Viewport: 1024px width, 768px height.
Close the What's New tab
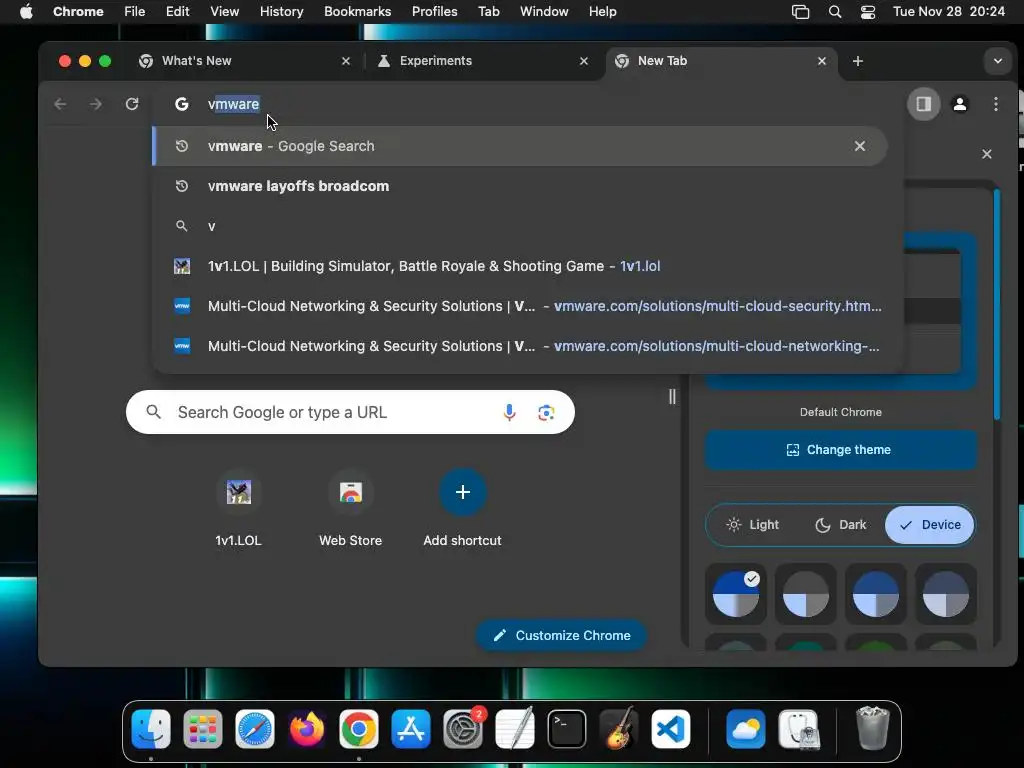(x=346, y=61)
